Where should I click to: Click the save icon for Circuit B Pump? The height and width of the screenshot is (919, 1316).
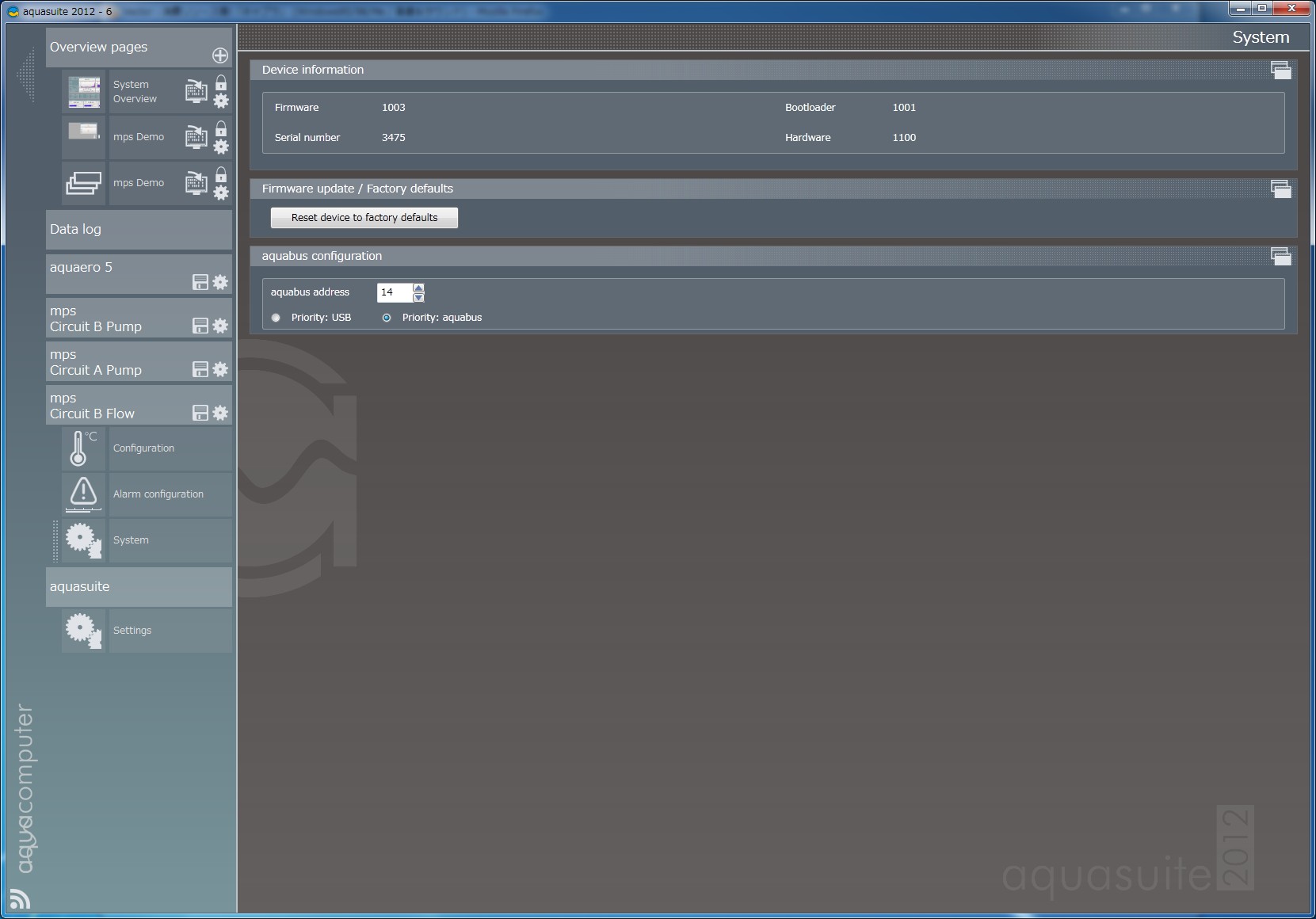[x=200, y=326]
